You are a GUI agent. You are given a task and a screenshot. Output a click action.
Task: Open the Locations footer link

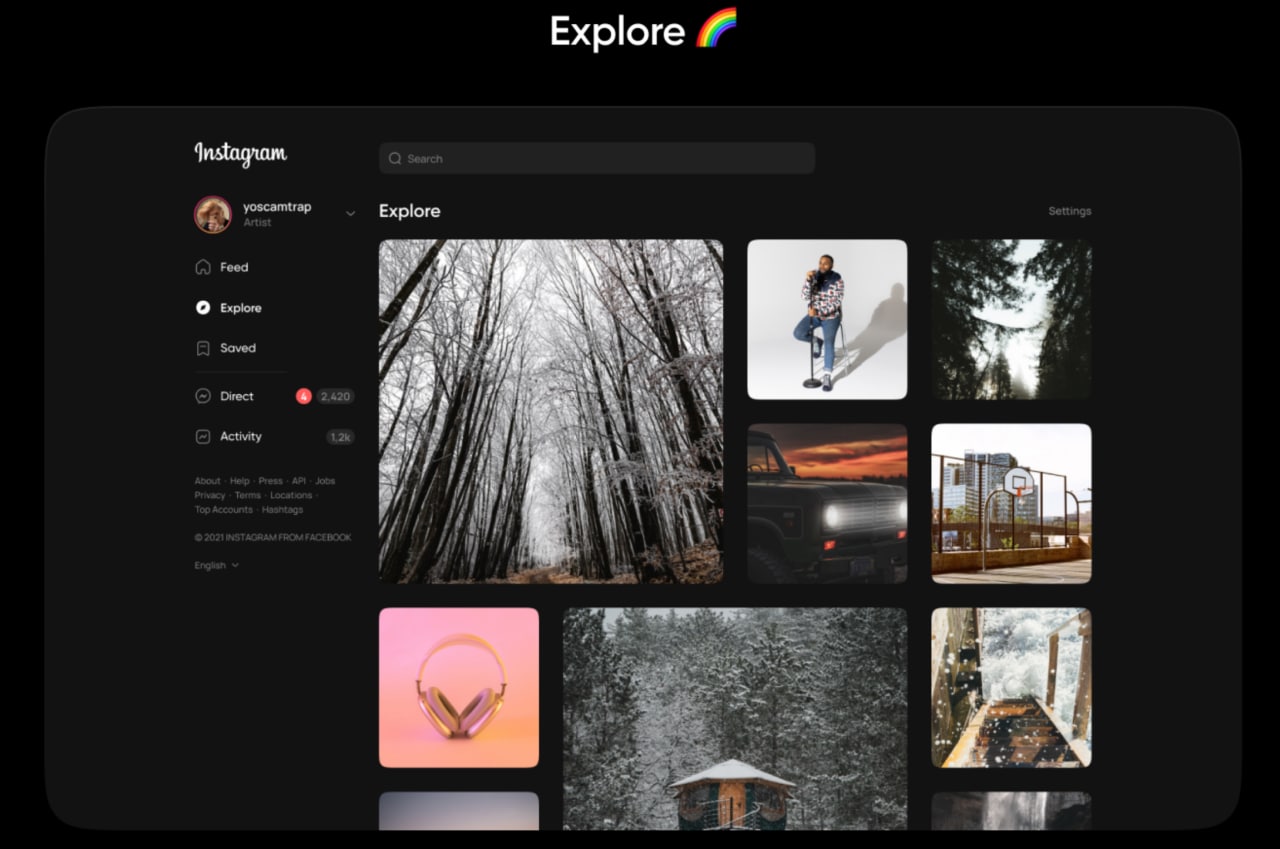[291, 495]
